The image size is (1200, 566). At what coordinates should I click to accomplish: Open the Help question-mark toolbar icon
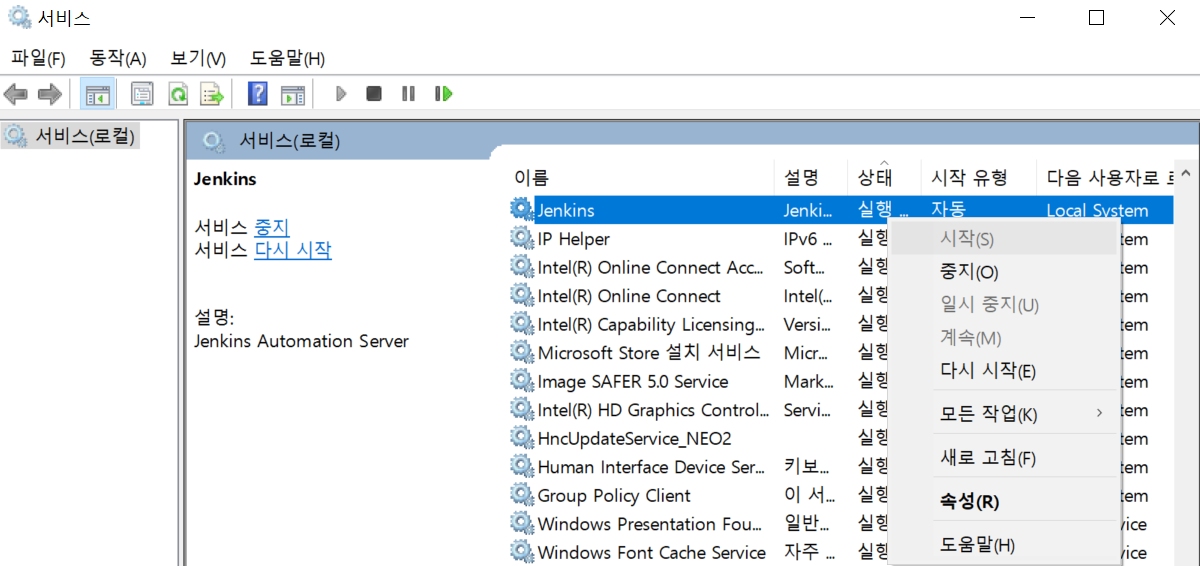(x=258, y=94)
